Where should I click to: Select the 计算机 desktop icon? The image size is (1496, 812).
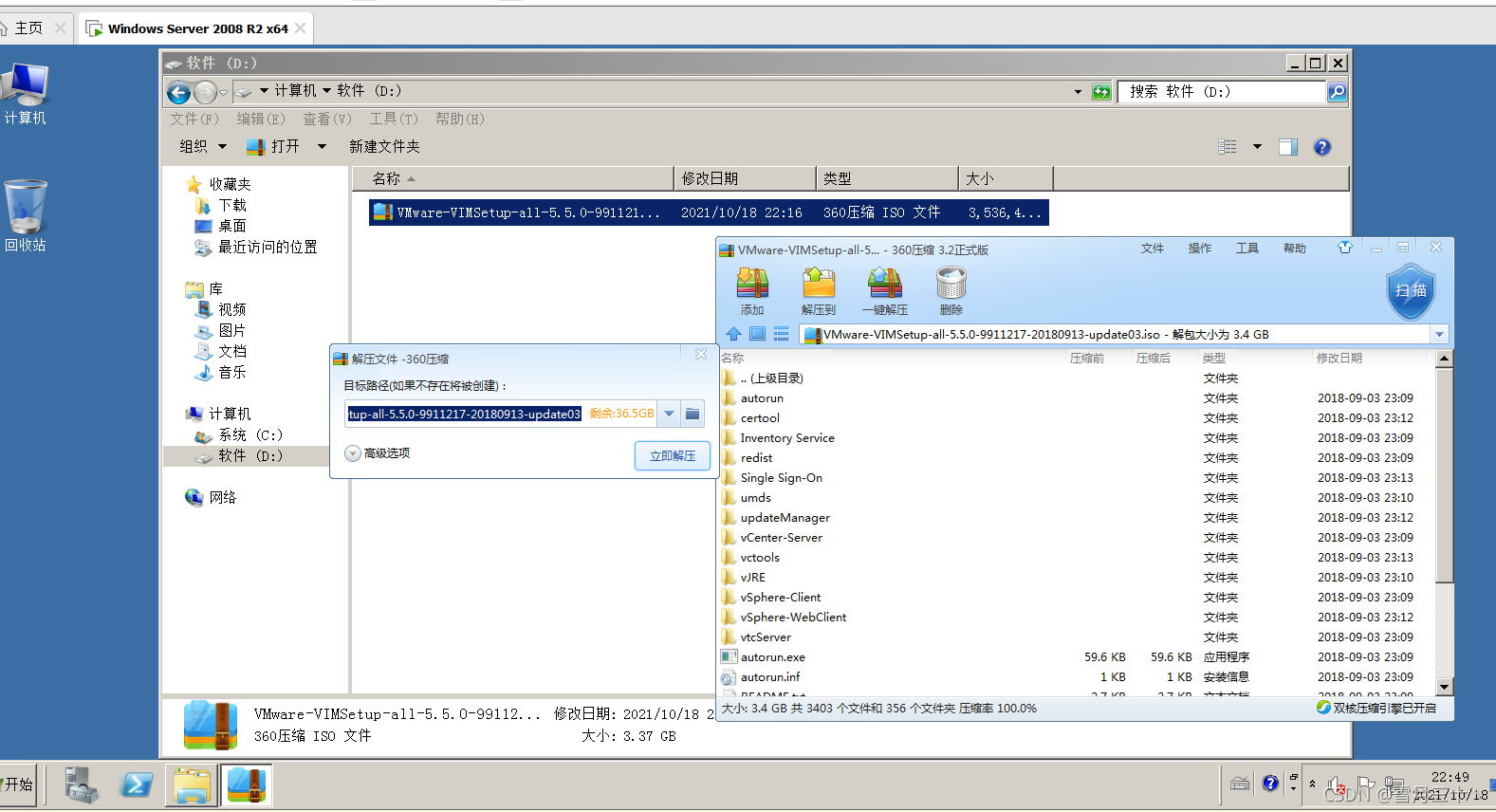tap(26, 94)
